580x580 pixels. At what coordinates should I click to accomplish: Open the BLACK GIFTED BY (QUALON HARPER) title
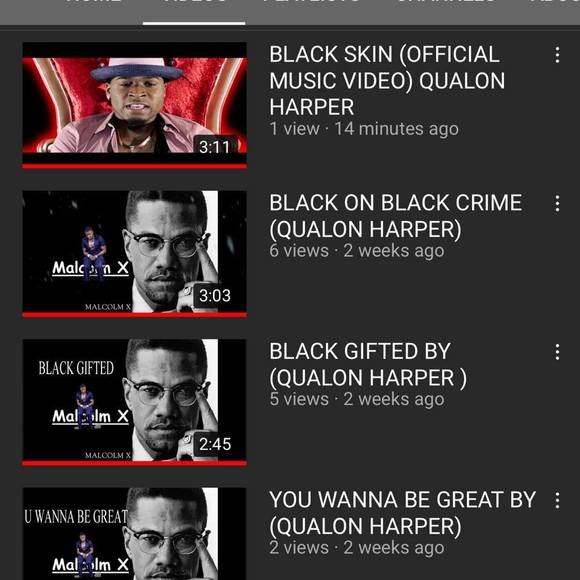pos(368,364)
